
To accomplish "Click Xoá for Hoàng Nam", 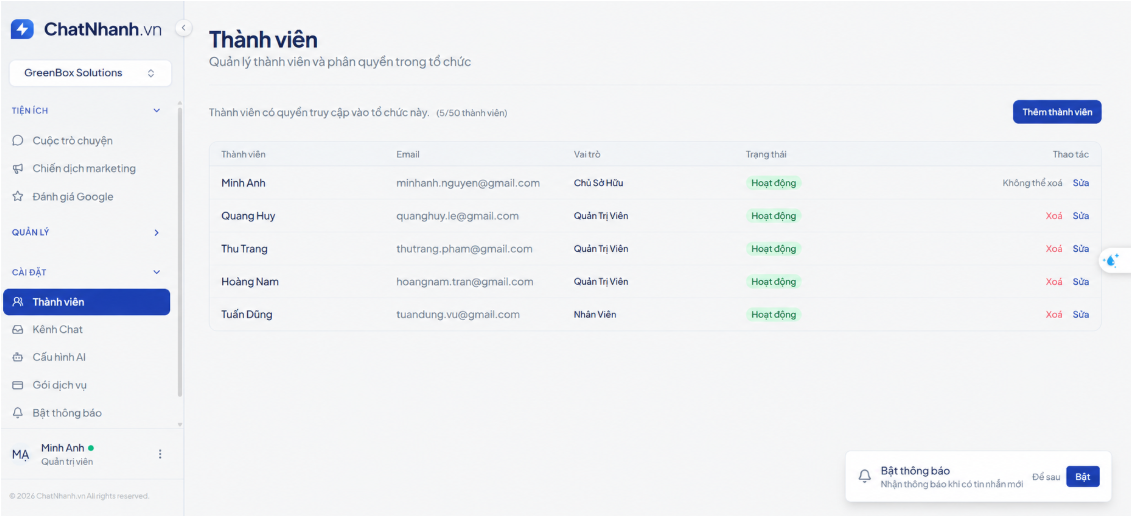I will [x=1054, y=281].
